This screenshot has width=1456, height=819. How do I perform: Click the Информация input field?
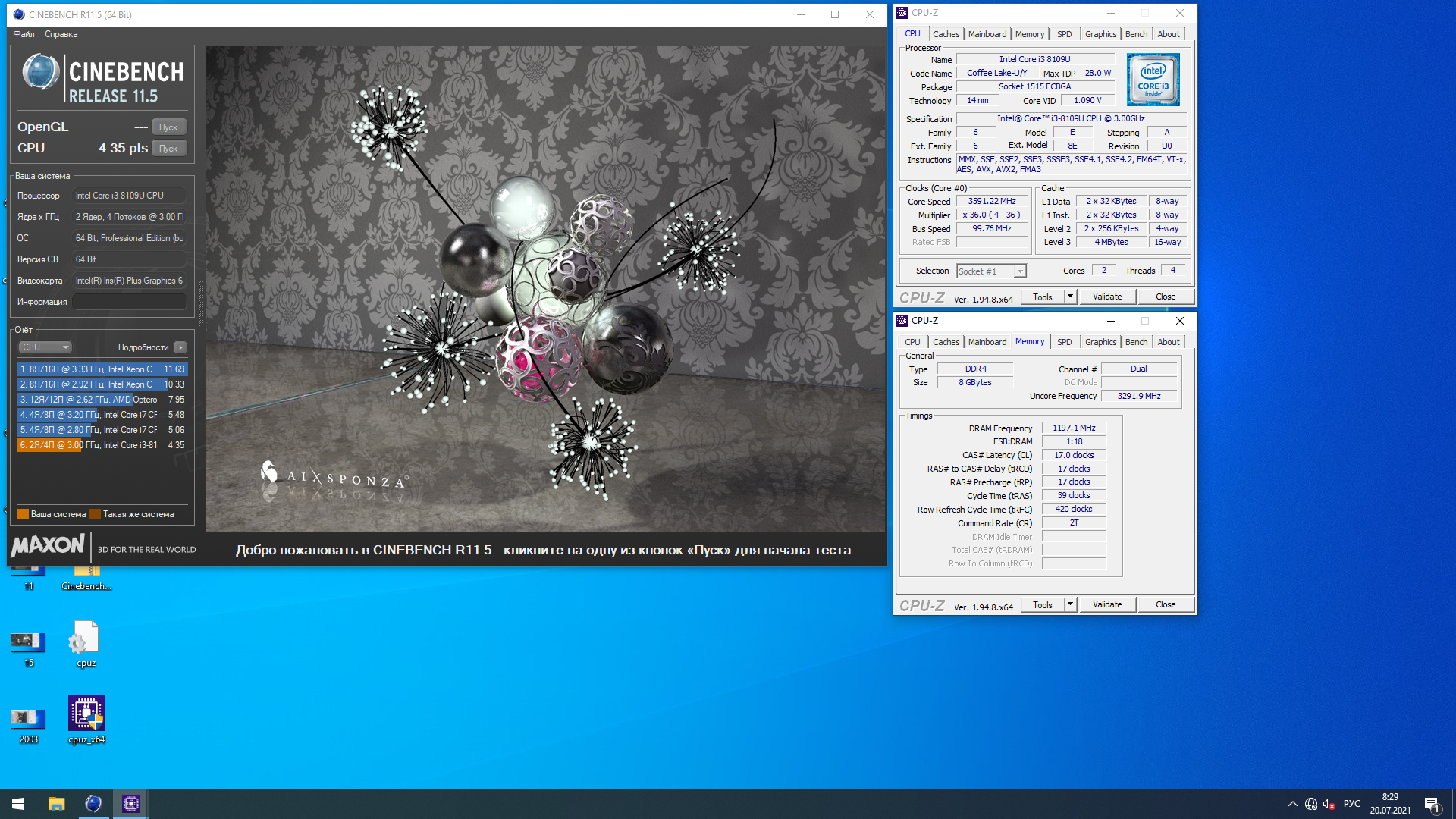[x=129, y=302]
